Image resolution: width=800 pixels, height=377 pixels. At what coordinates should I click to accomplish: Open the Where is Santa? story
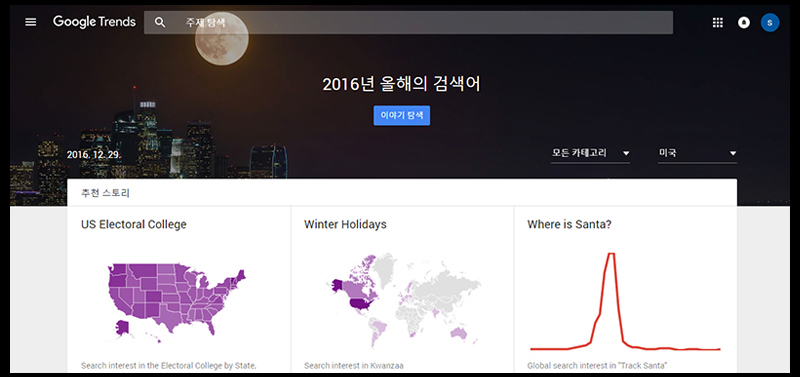[x=569, y=224]
